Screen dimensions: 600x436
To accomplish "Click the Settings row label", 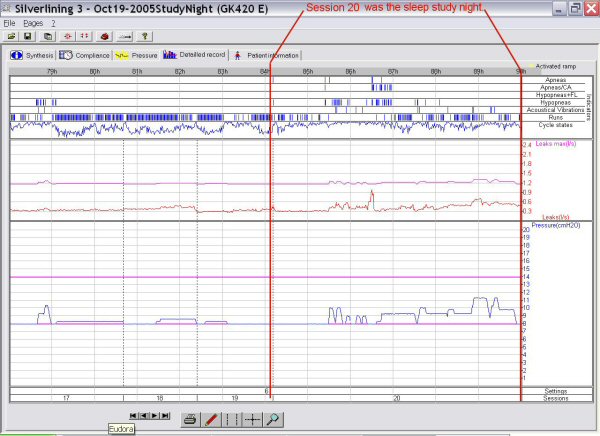I will click(x=556, y=391).
